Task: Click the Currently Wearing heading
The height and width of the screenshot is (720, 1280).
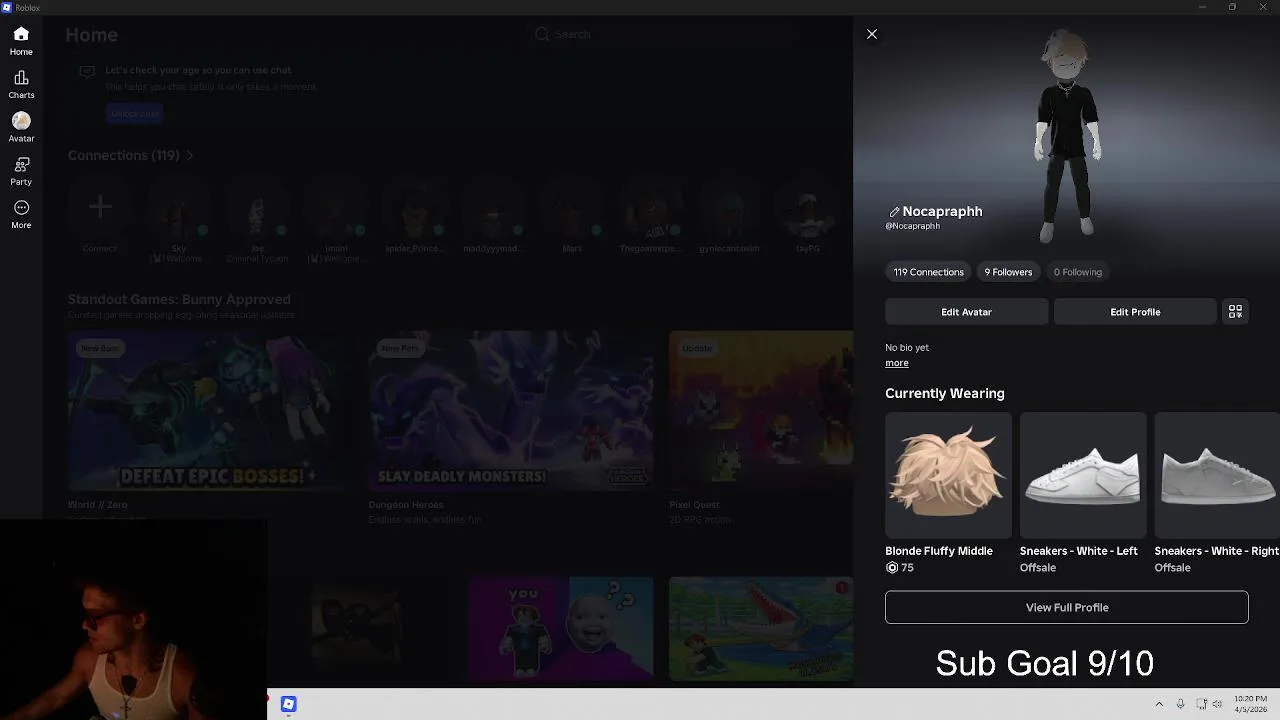Action: [x=944, y=393]
